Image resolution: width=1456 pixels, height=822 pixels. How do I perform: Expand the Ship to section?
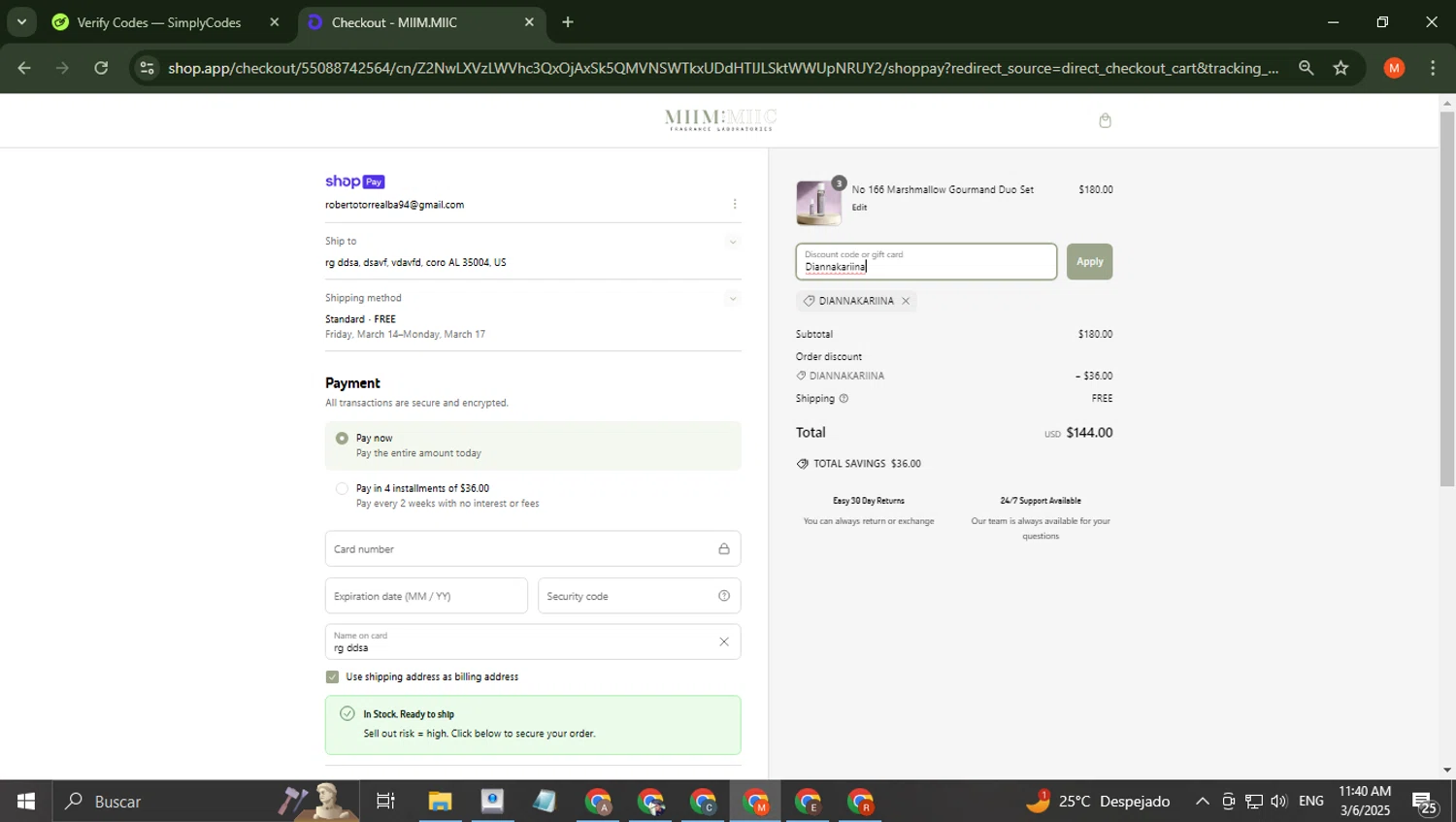[733, 242]
